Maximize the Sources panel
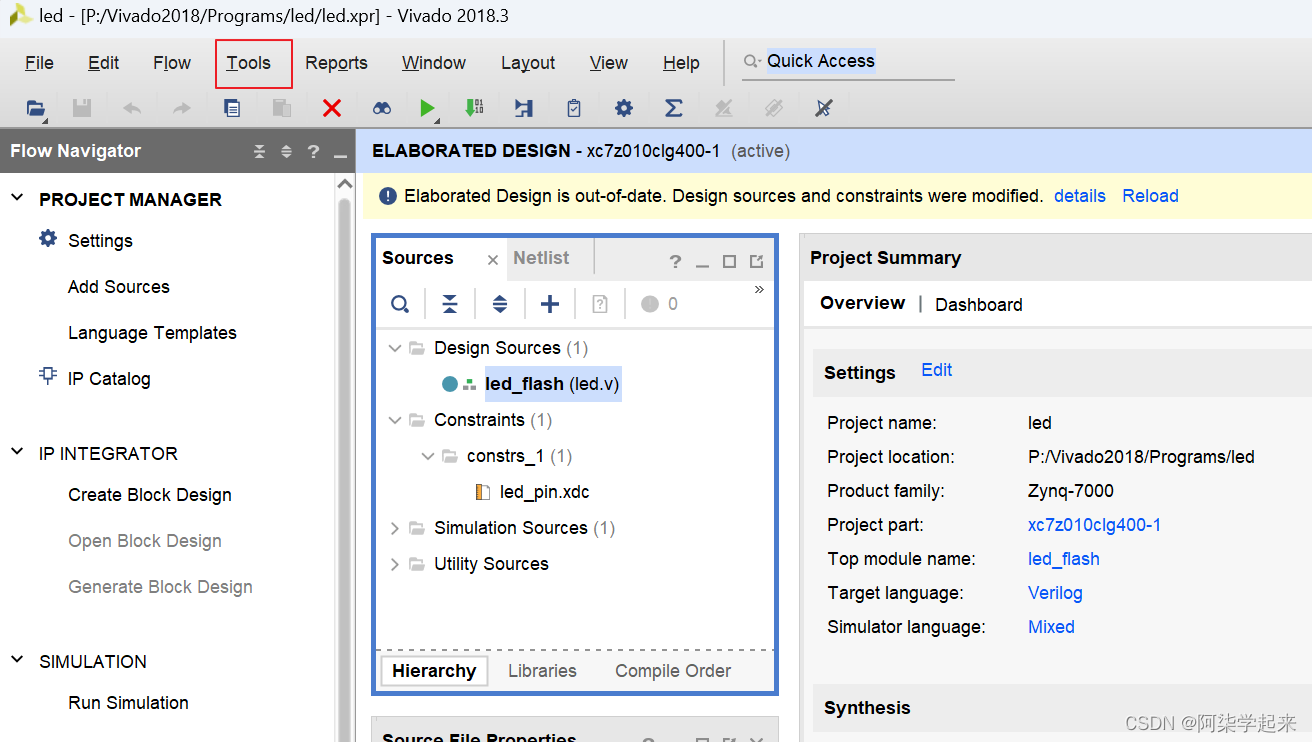Screen dimensions: 1312x742 [x=729, y=262]
